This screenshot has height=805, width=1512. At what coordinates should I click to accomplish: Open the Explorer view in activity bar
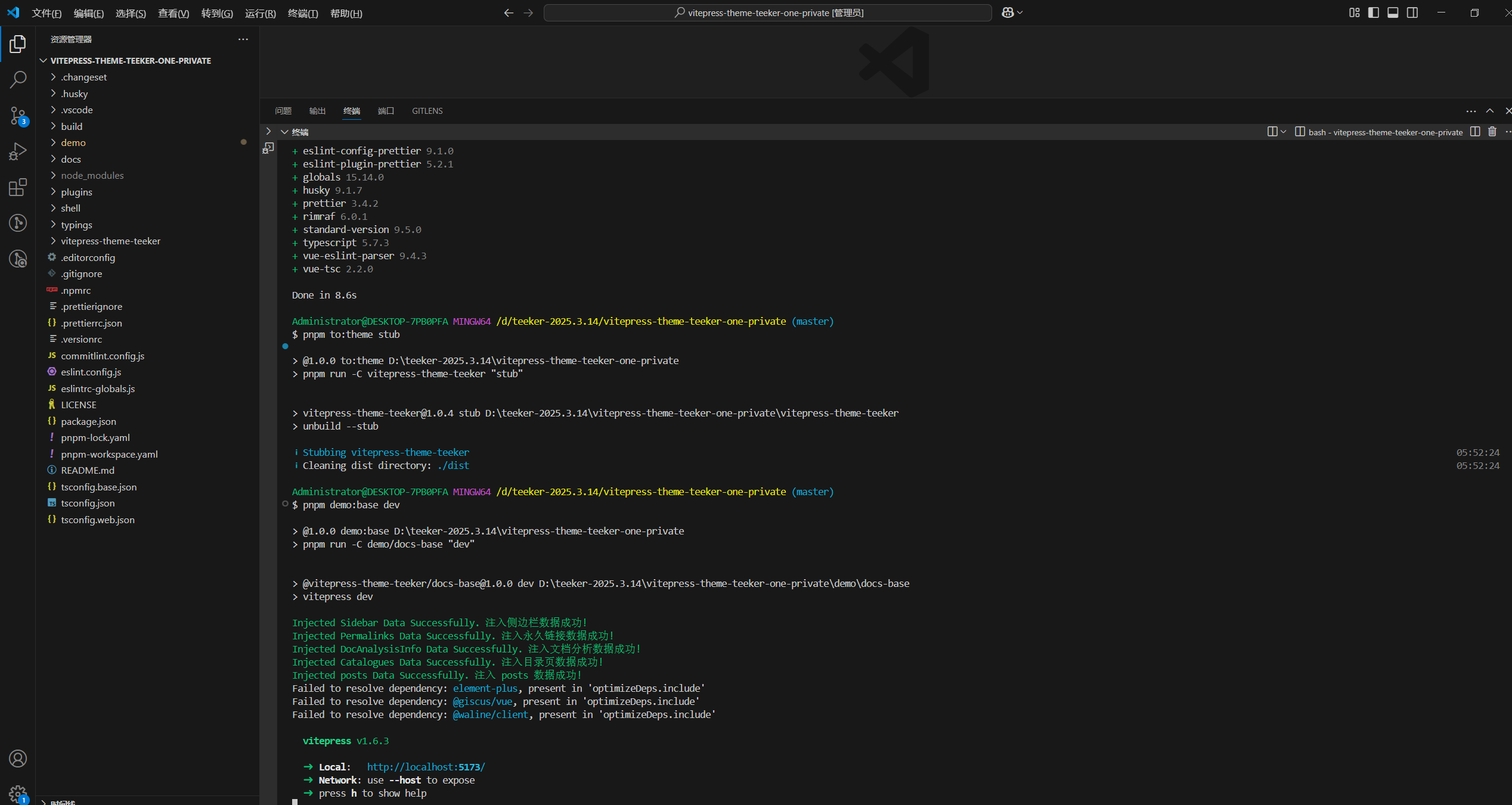pos(18,44)
